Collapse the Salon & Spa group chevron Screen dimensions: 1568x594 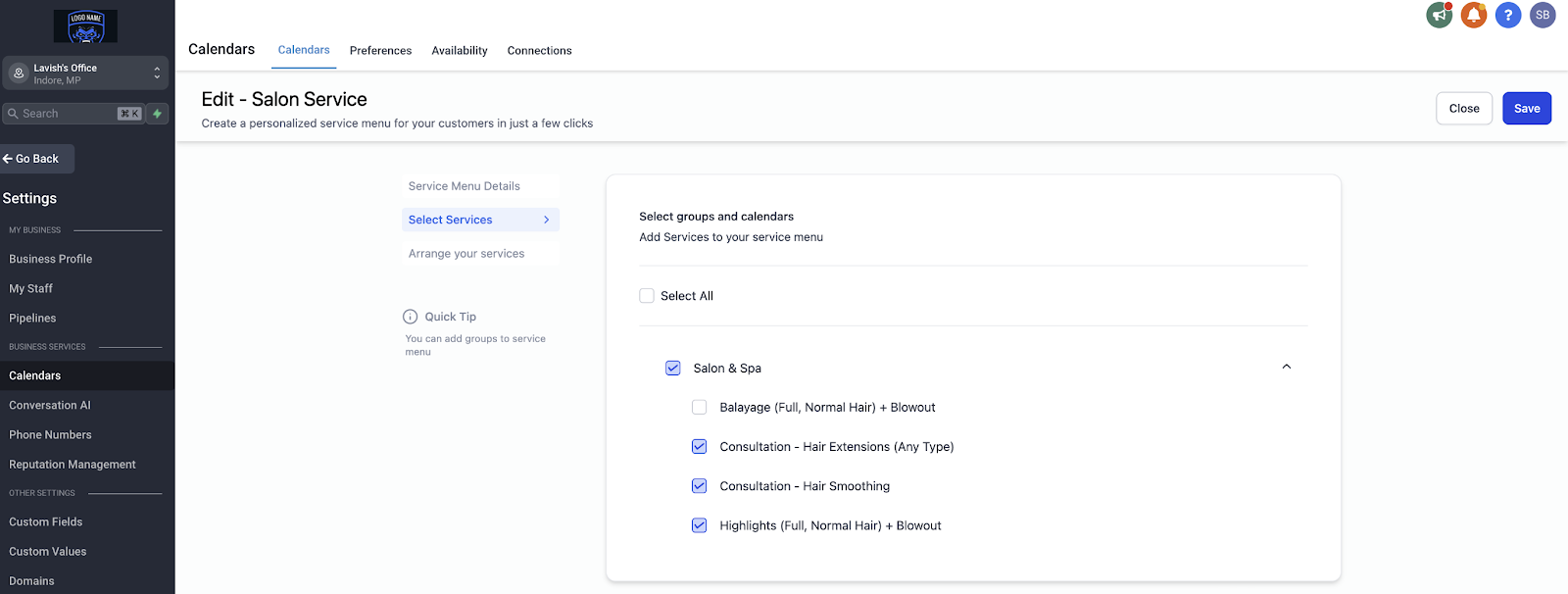click(1287, 367)
